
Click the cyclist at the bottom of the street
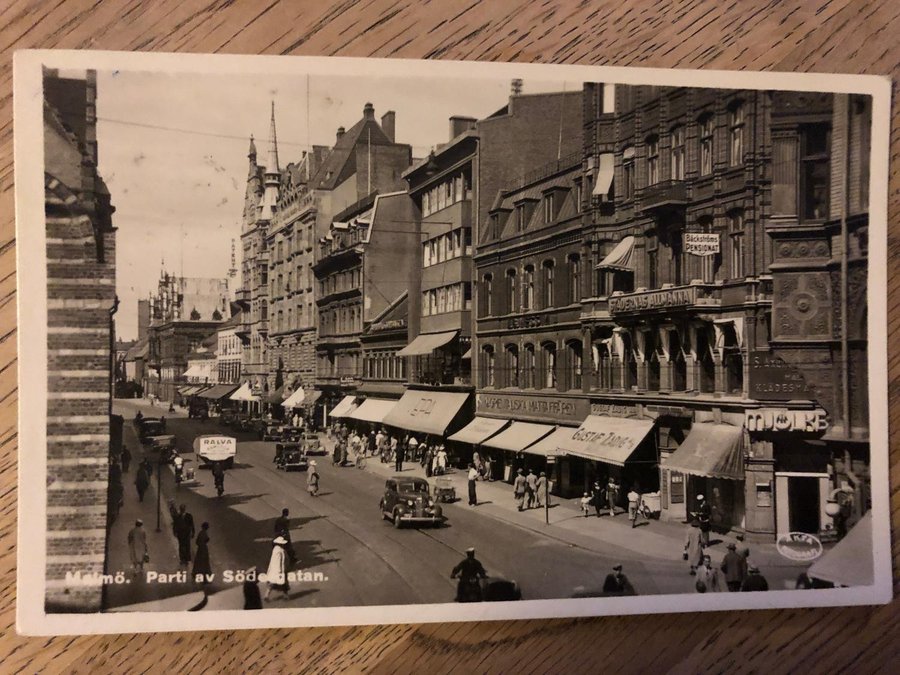point(468,576)
